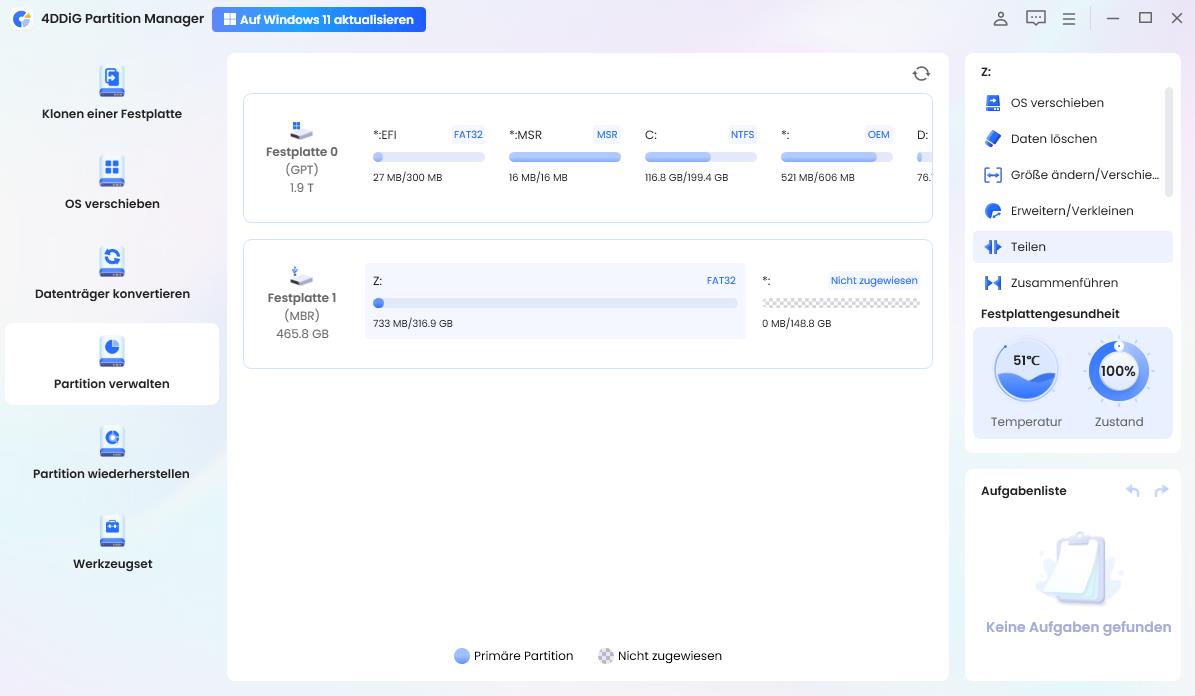Open OS verschieben in left sidebar

tap(112, 183)
